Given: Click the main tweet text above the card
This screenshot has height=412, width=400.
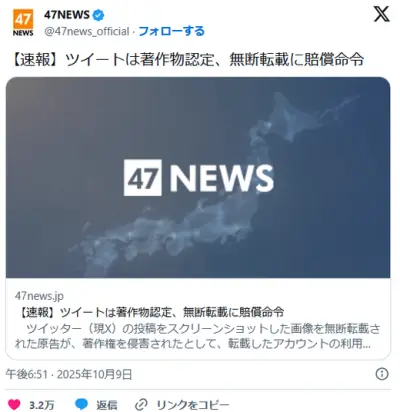Looking at the screenshot, I should (x=187, y=60).
